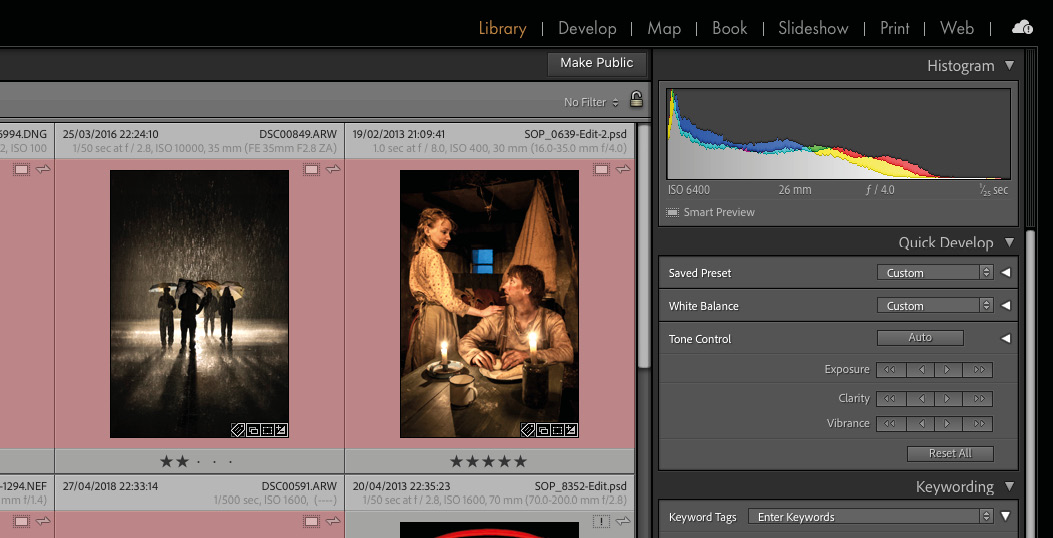Open the Saved Preset dropdown
Image resolution: width=1053 pixels, height=538 pixels.
(x=935, y=273)
